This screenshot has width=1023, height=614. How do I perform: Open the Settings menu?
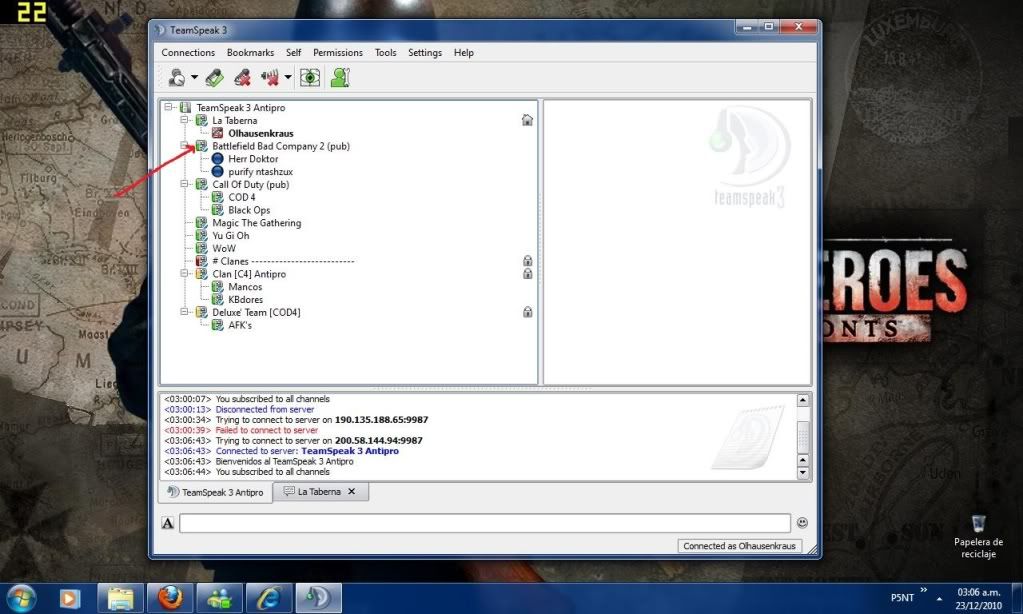tap(425, 52)
